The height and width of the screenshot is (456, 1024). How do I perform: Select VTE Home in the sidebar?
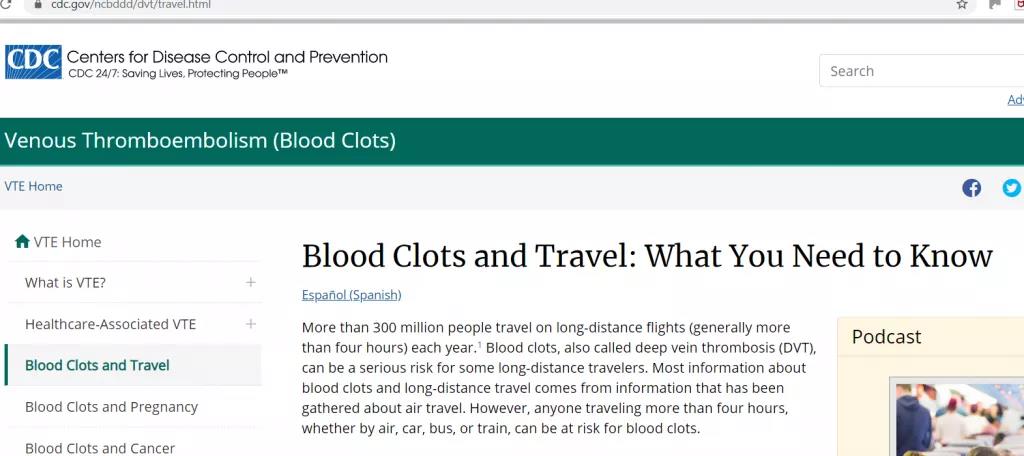coord(67,242)
